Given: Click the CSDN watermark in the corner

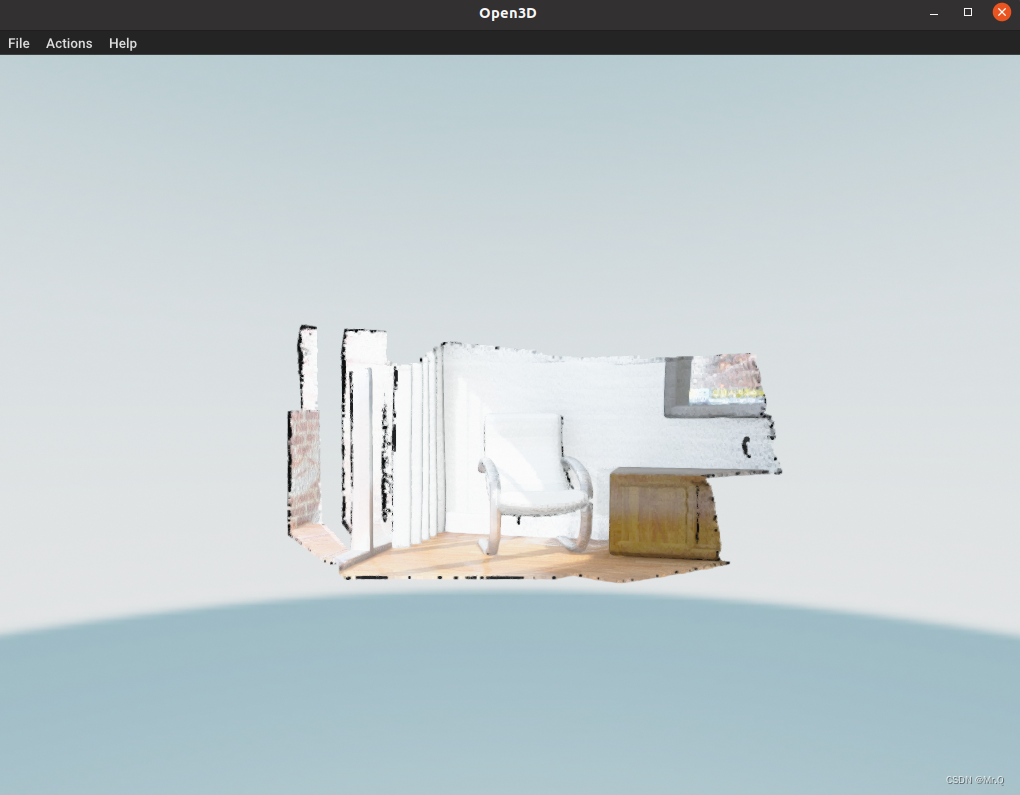Looking at the screenshot, I should [x=974, y=779].
